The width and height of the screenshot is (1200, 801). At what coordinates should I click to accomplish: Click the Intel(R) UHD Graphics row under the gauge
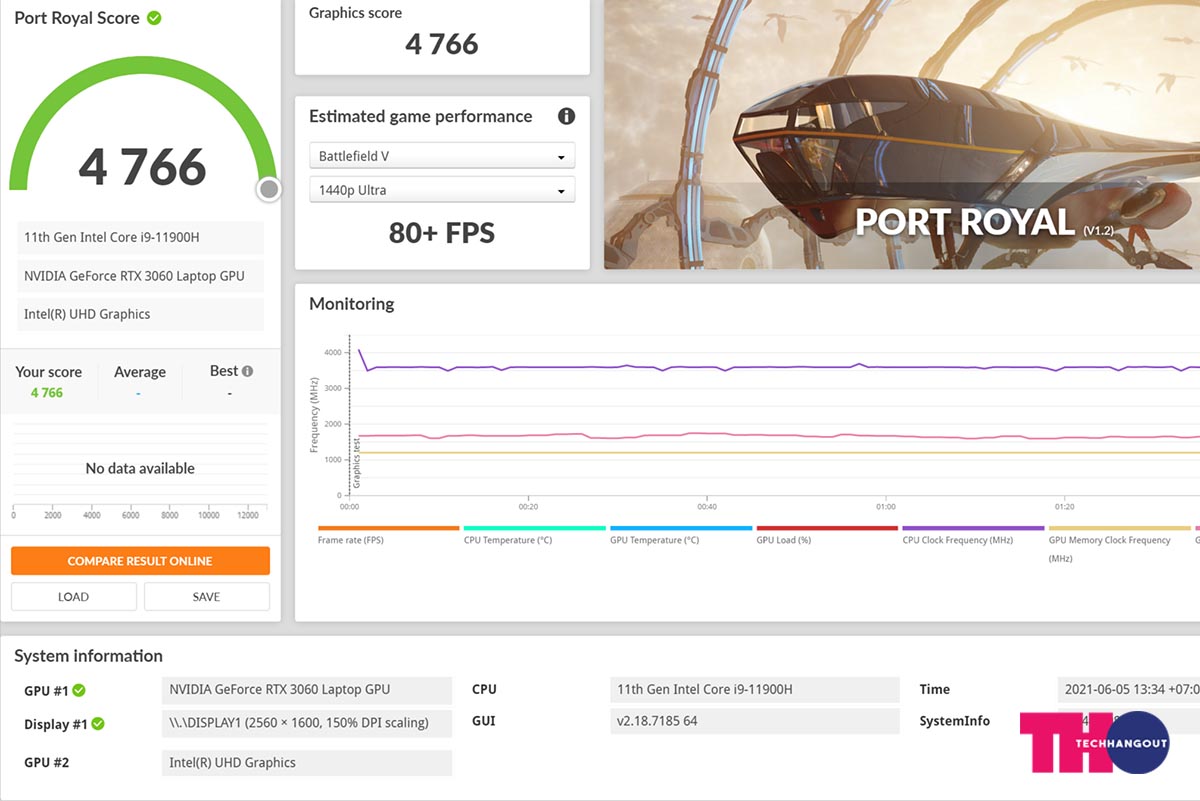coord(140,314)
